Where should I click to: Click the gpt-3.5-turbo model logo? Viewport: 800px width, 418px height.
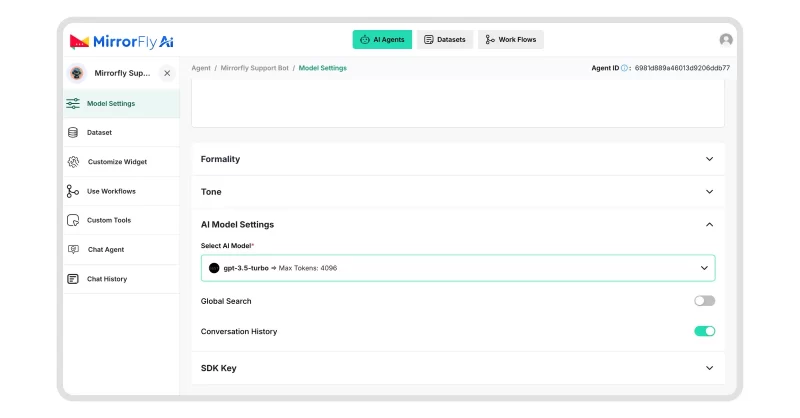point(214,268)
